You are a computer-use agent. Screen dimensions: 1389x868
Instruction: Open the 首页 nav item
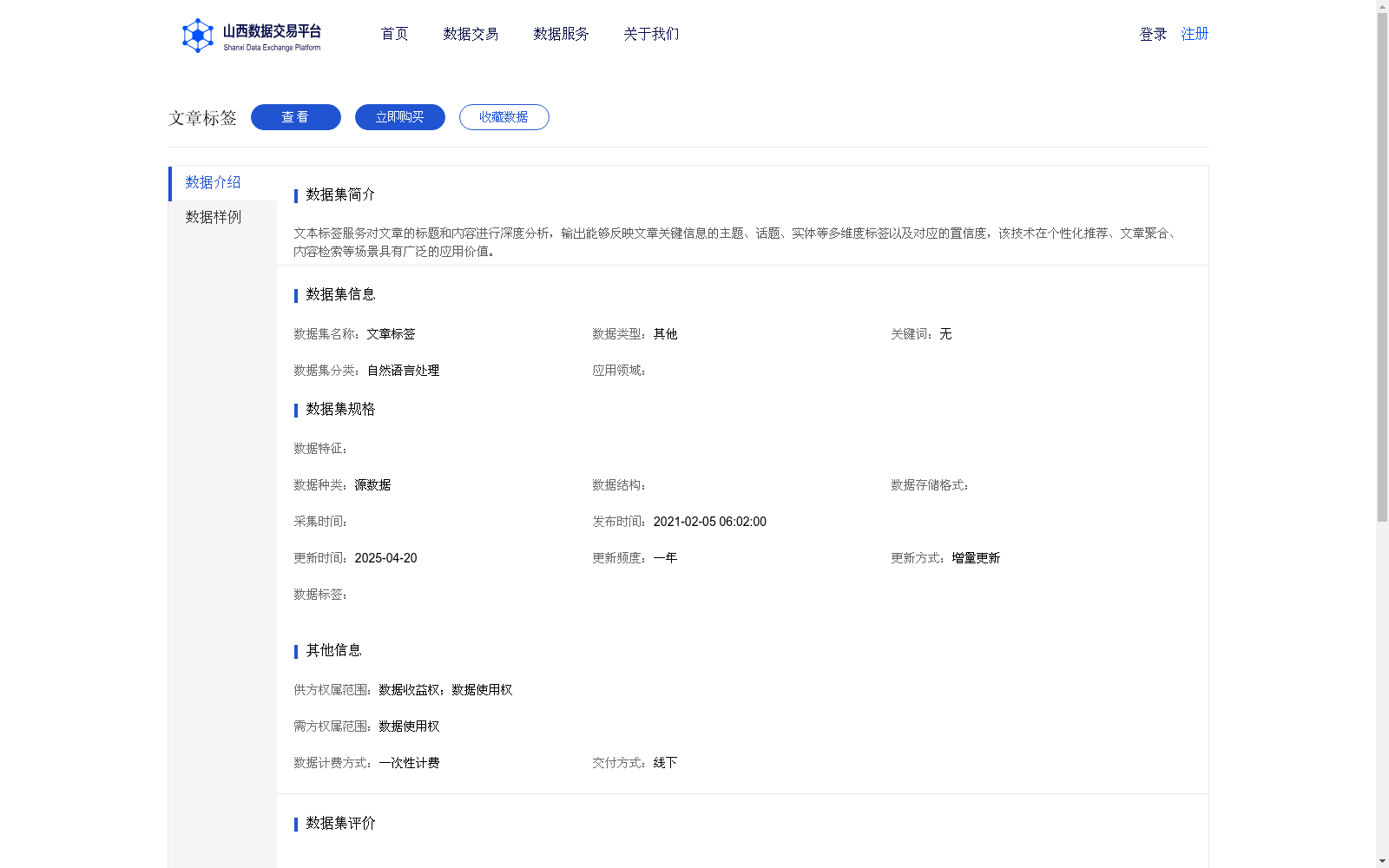(x=394, y=34)
